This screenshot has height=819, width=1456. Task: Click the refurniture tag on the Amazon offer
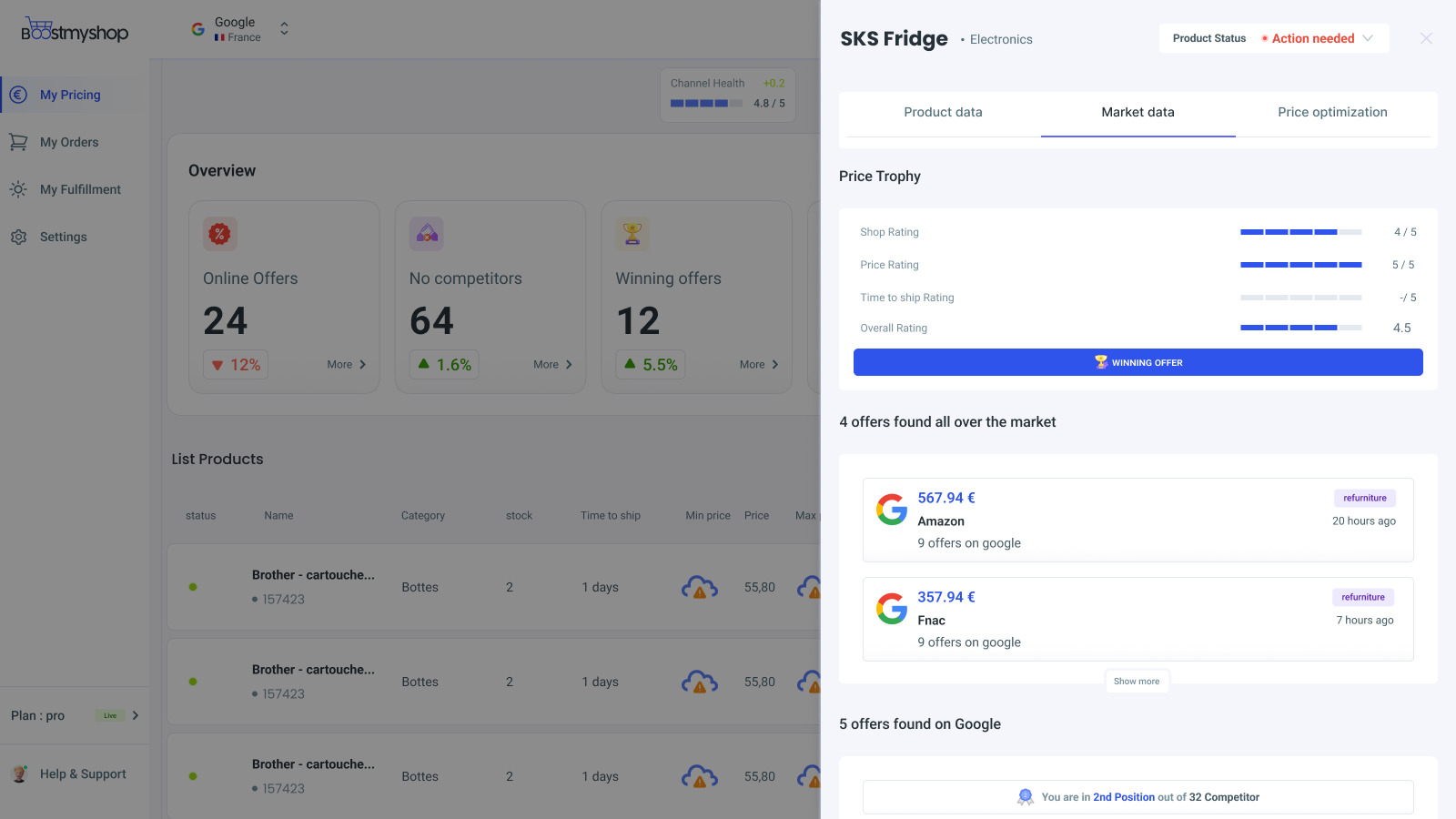pos(1365,498)
